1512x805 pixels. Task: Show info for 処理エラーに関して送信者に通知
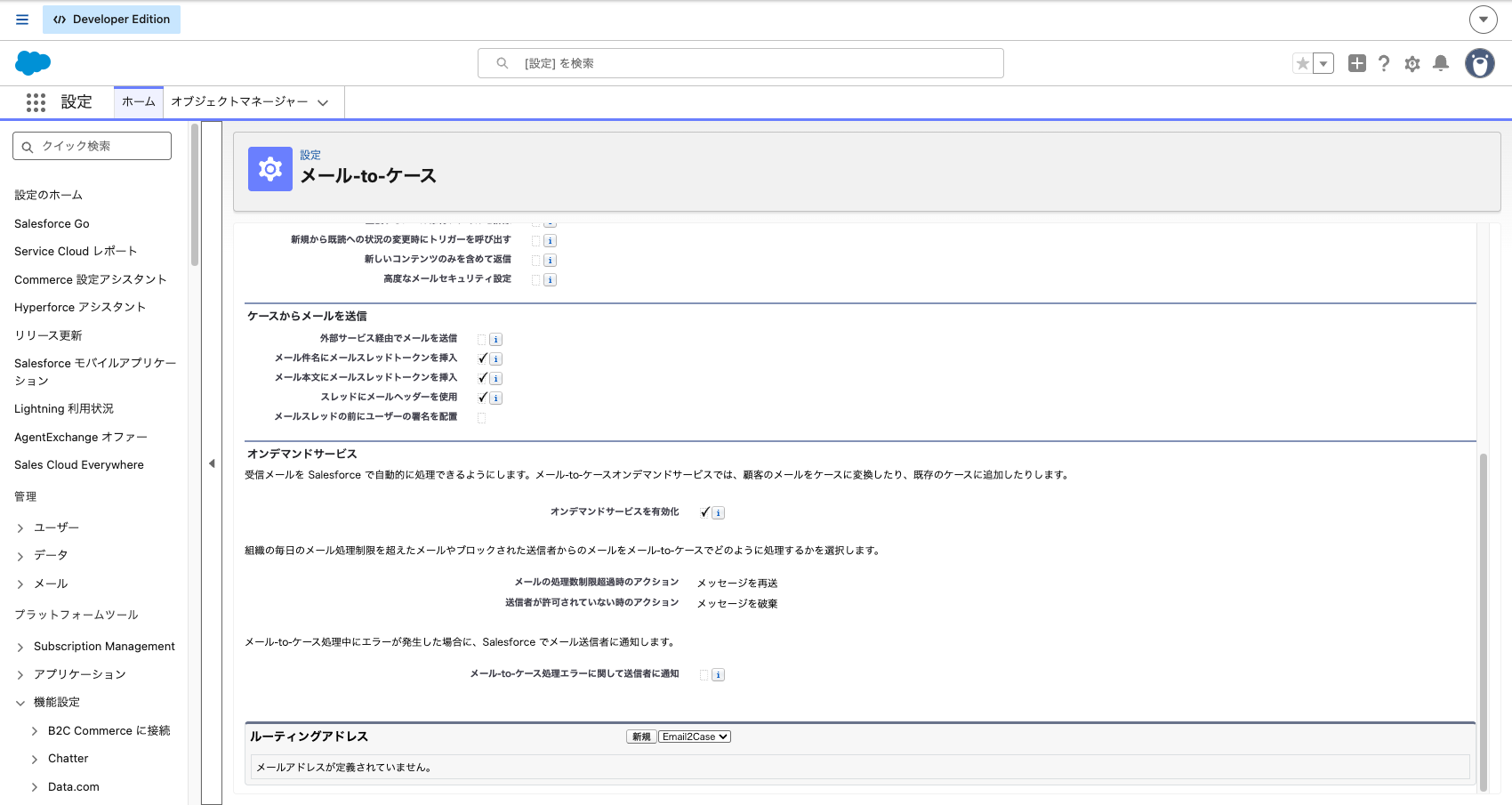tap(719, 675)
